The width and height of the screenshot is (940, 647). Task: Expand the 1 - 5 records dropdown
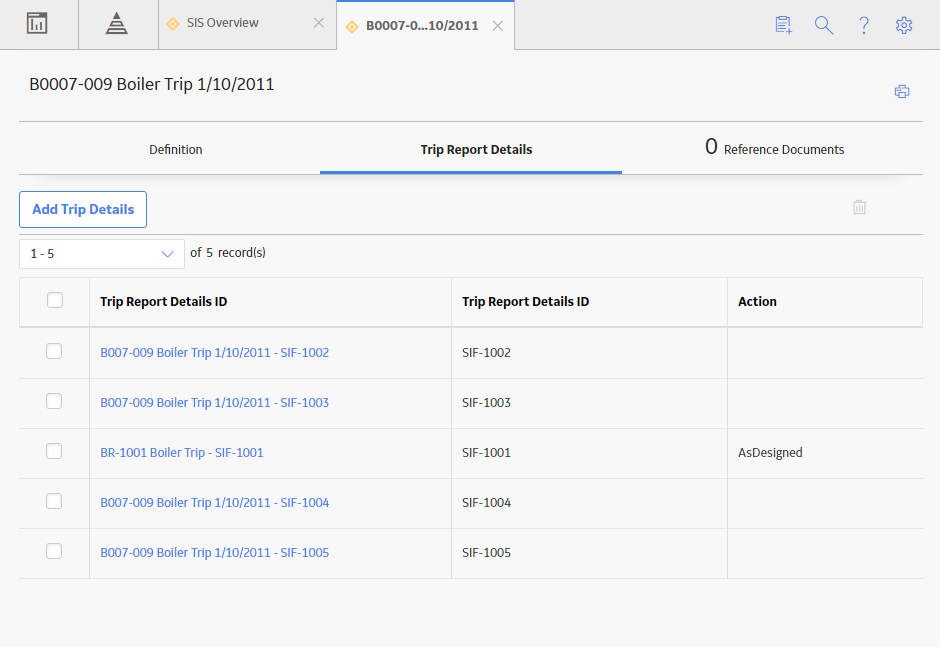(x=102, y=254)
